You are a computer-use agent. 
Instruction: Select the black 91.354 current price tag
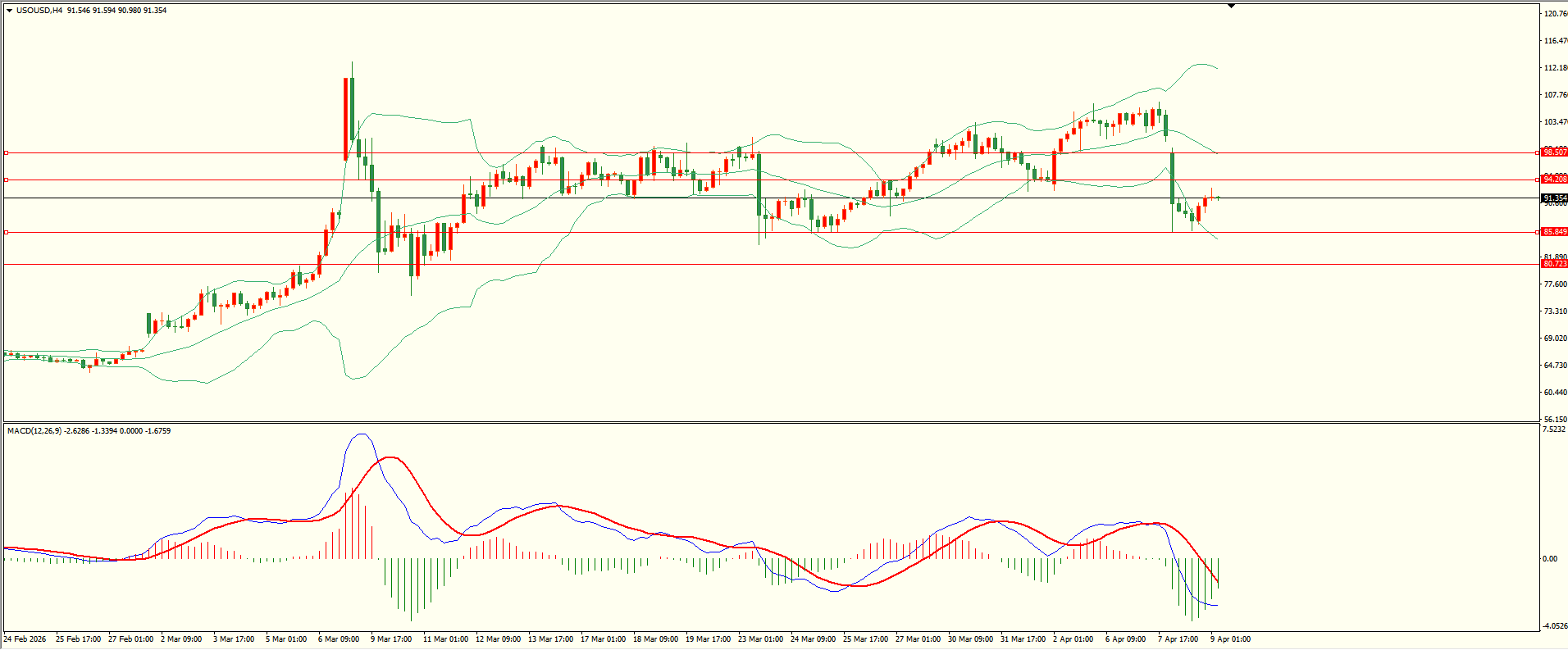pyautogui.click(x=1554, y=198)
